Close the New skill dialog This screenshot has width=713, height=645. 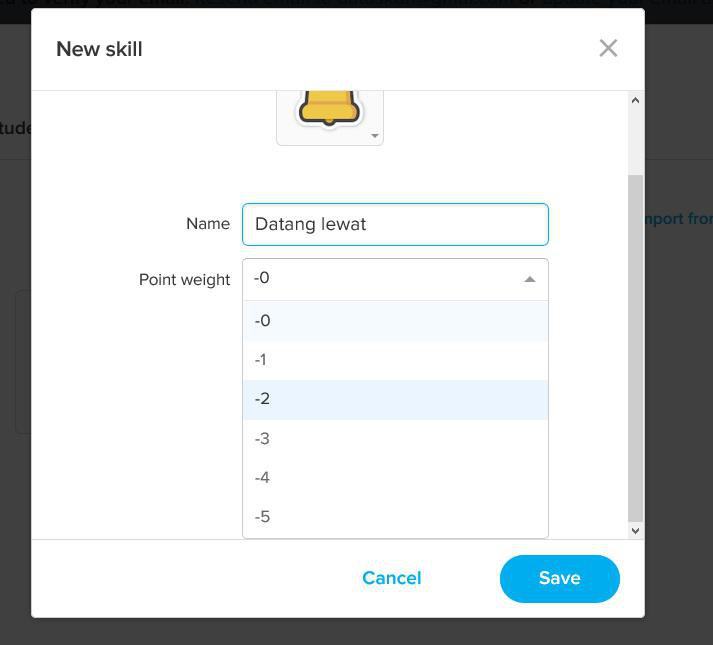coord(608,48)
